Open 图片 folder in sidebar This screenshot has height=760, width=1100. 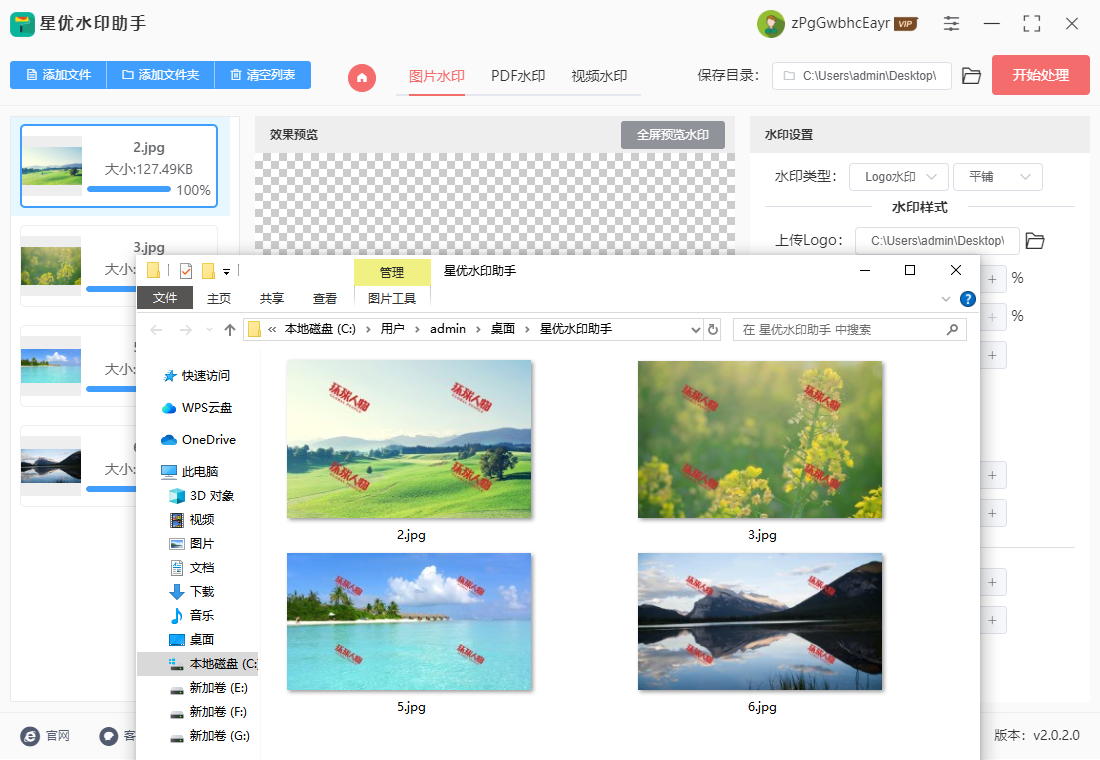click(x=192, y=543)
